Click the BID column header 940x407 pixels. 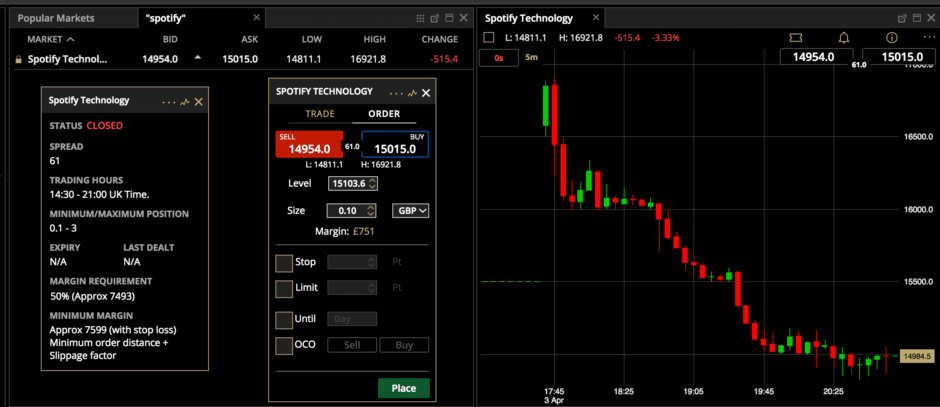[170, 40]
